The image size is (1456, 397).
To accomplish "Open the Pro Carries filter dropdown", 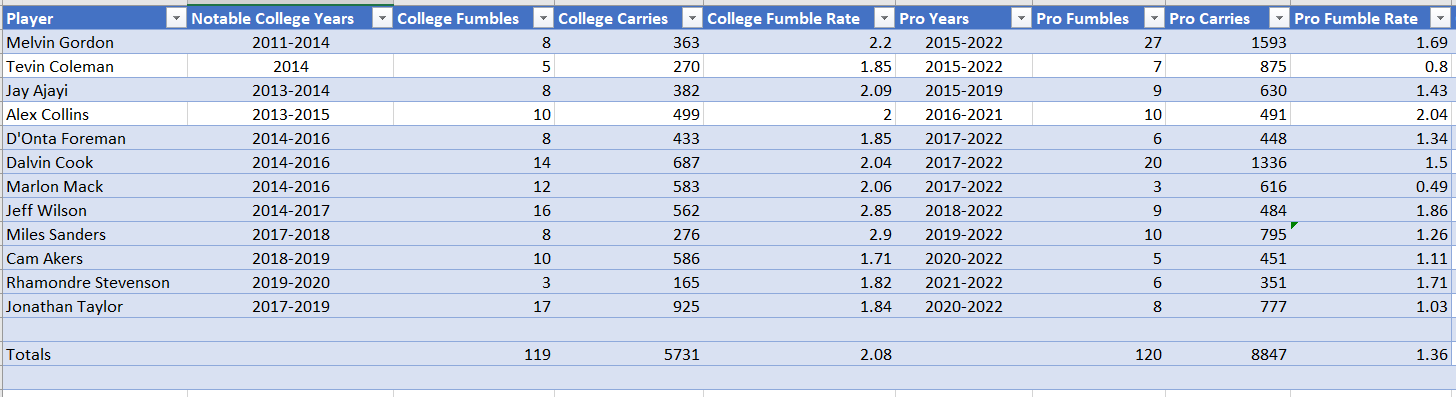I will 1279,18.
